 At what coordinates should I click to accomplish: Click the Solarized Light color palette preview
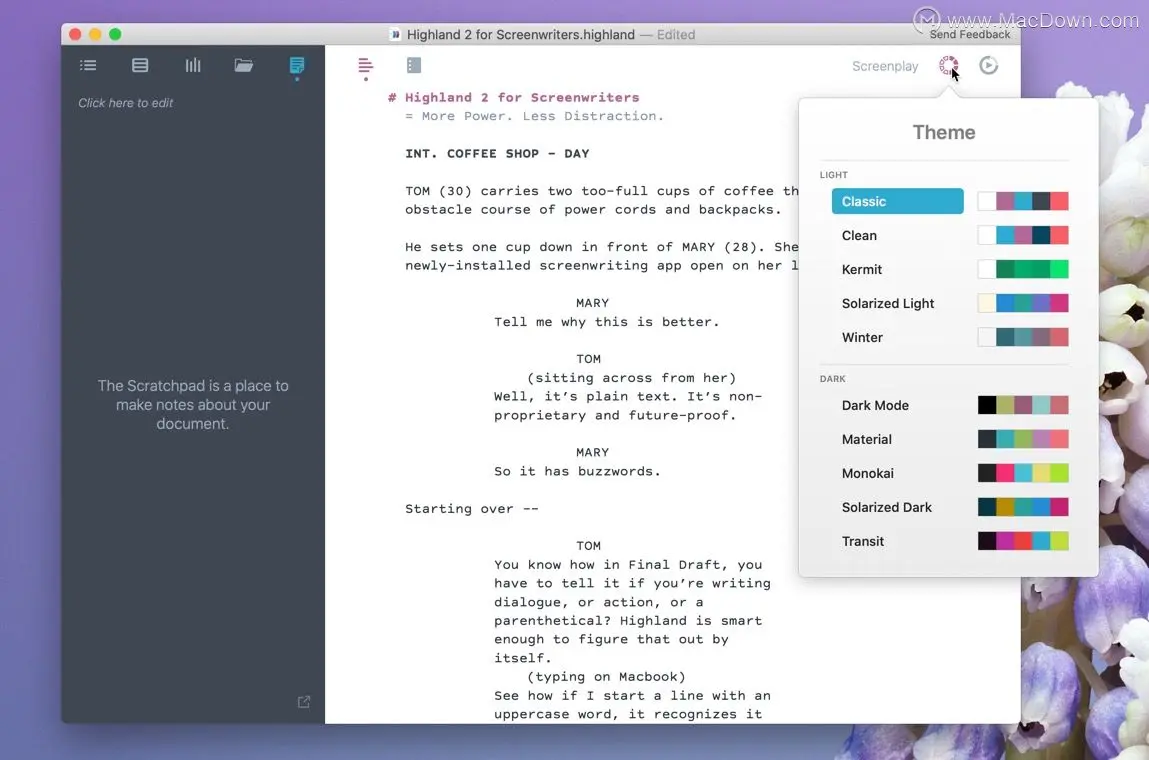pyautogui.click(x=1023, y=303)
